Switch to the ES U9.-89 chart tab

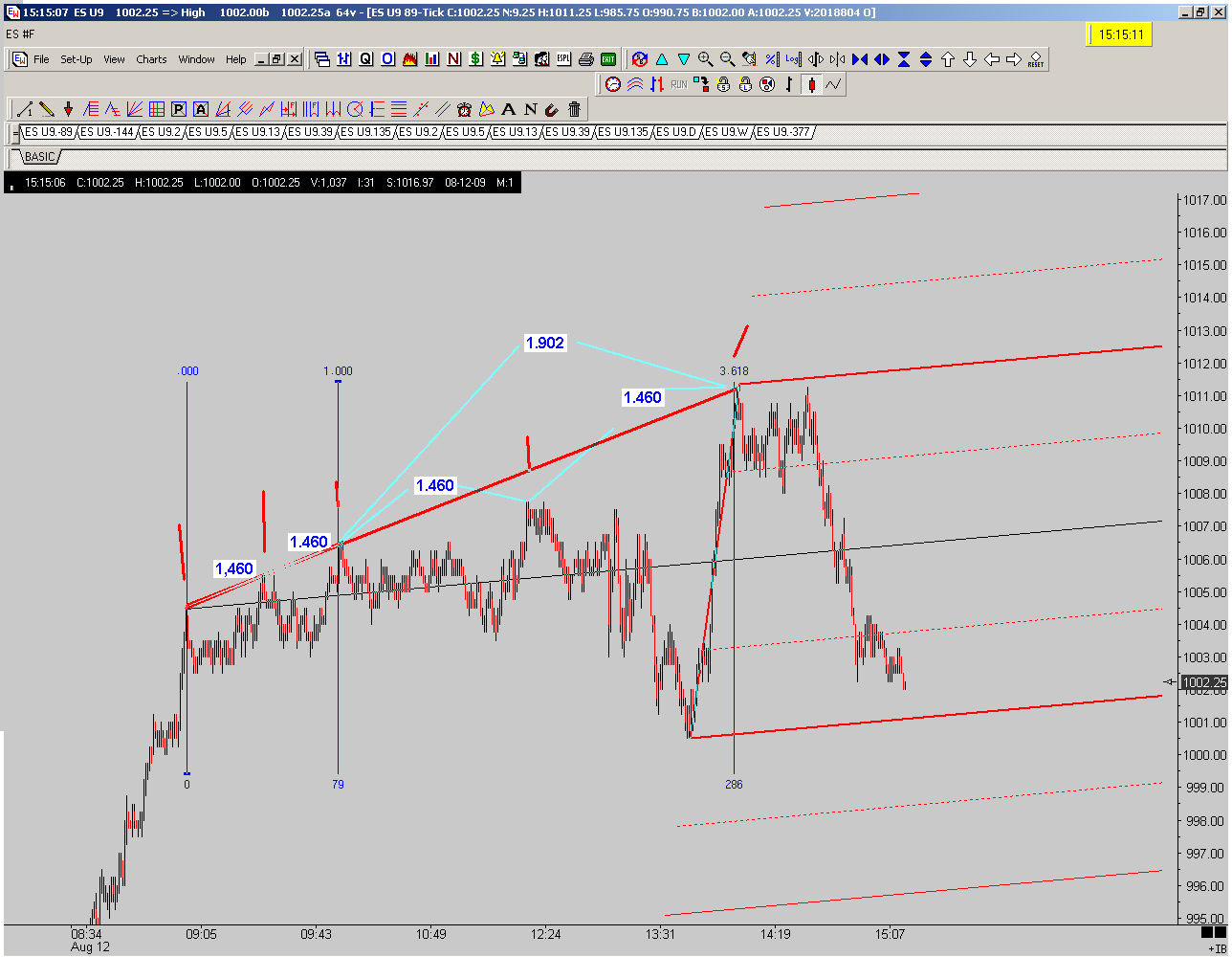click(49, 132)
